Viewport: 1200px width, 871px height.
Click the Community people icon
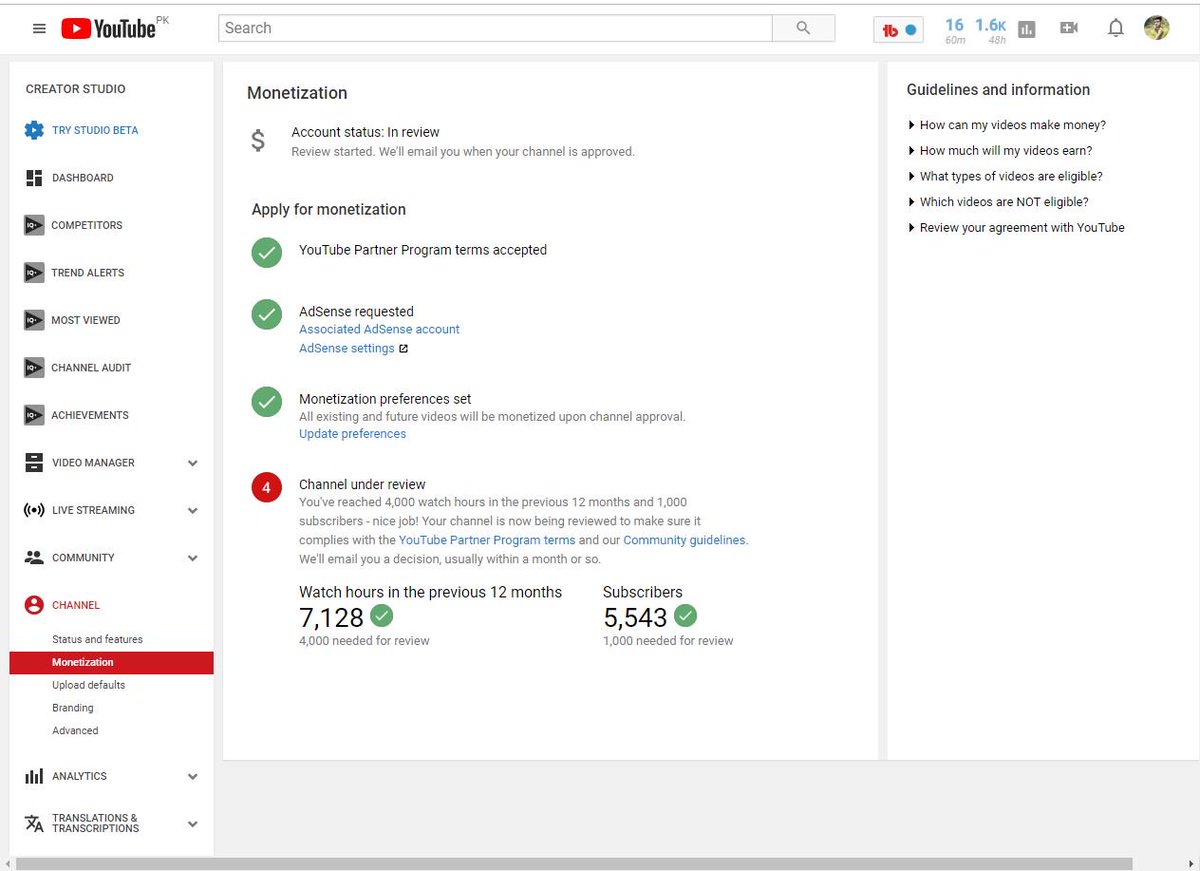[34, 558]
